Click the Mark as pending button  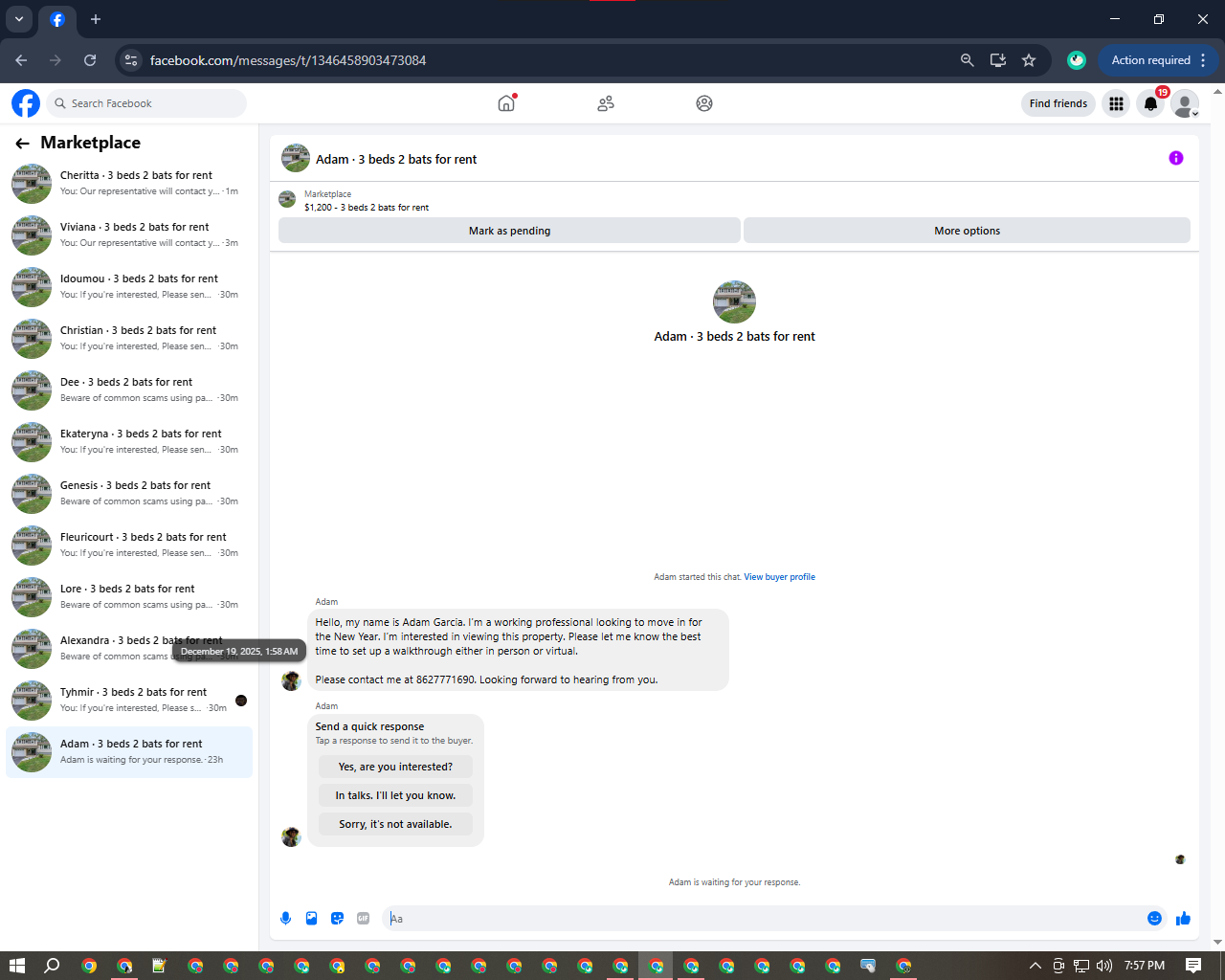click(509, 231)
